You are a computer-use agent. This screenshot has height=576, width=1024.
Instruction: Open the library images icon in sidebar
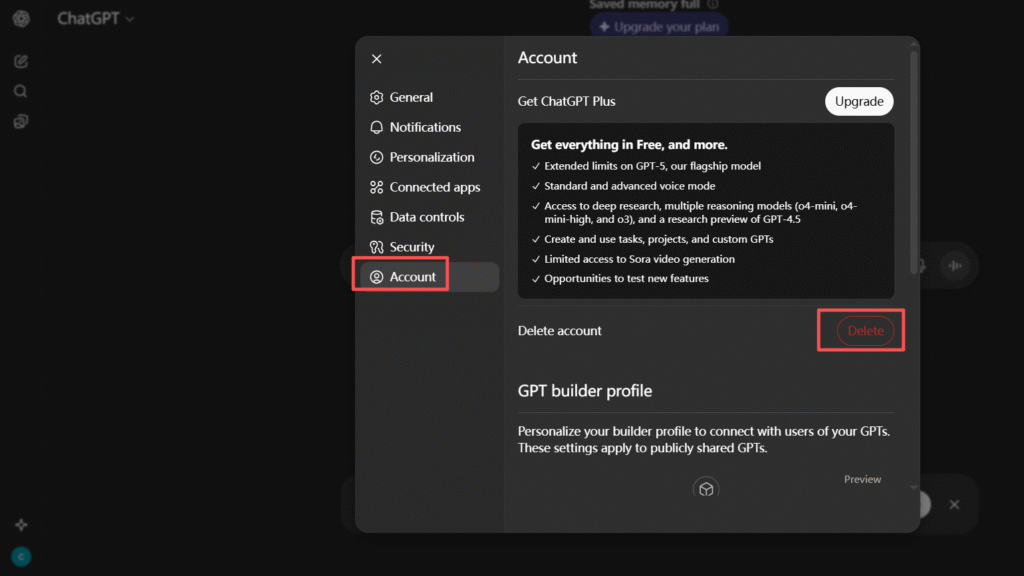(21, 121)
